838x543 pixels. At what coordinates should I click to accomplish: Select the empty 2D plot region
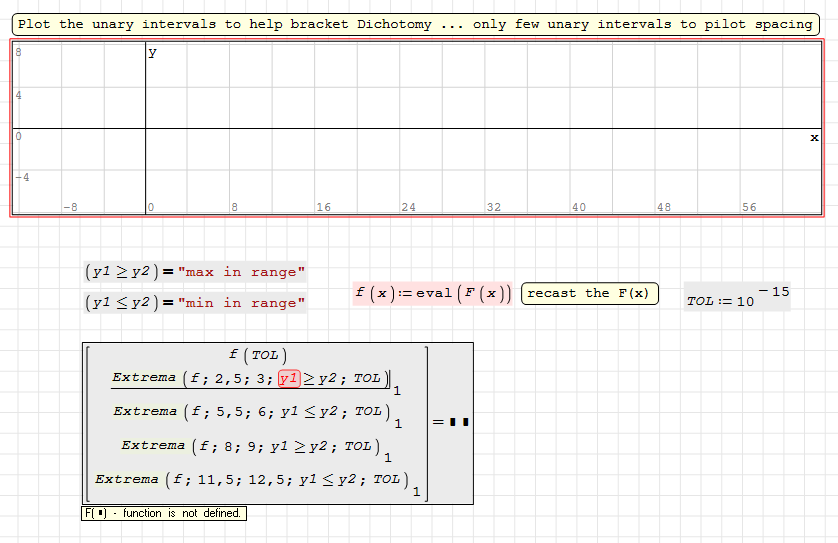480,100
